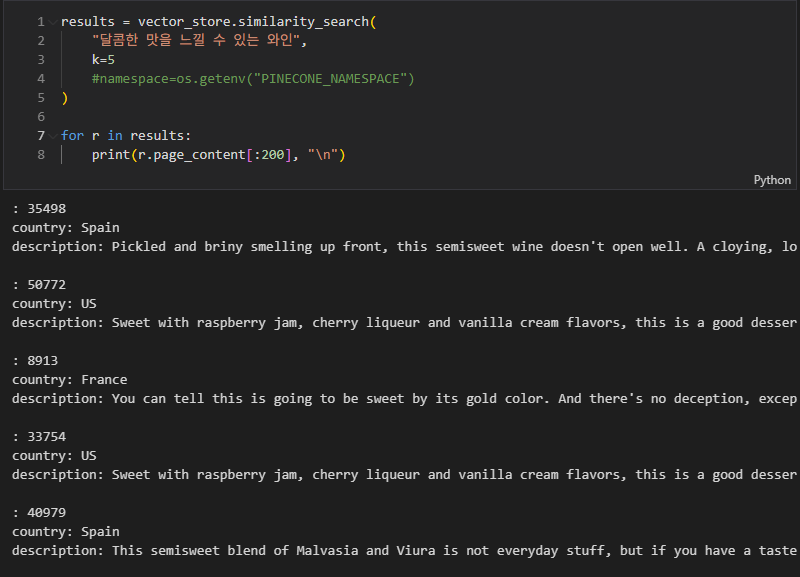Click the 'You can tell this' description line
The height and width of the screenshot is (577, 800).
click(404, 399)
